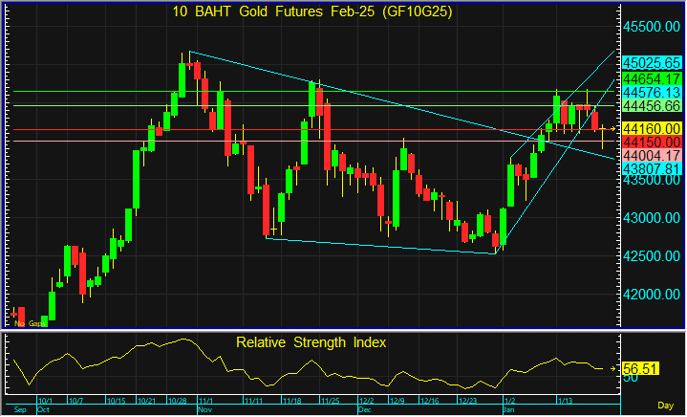
Task: Click the RSI value label 56.51
Action: [x=637, y=368]
